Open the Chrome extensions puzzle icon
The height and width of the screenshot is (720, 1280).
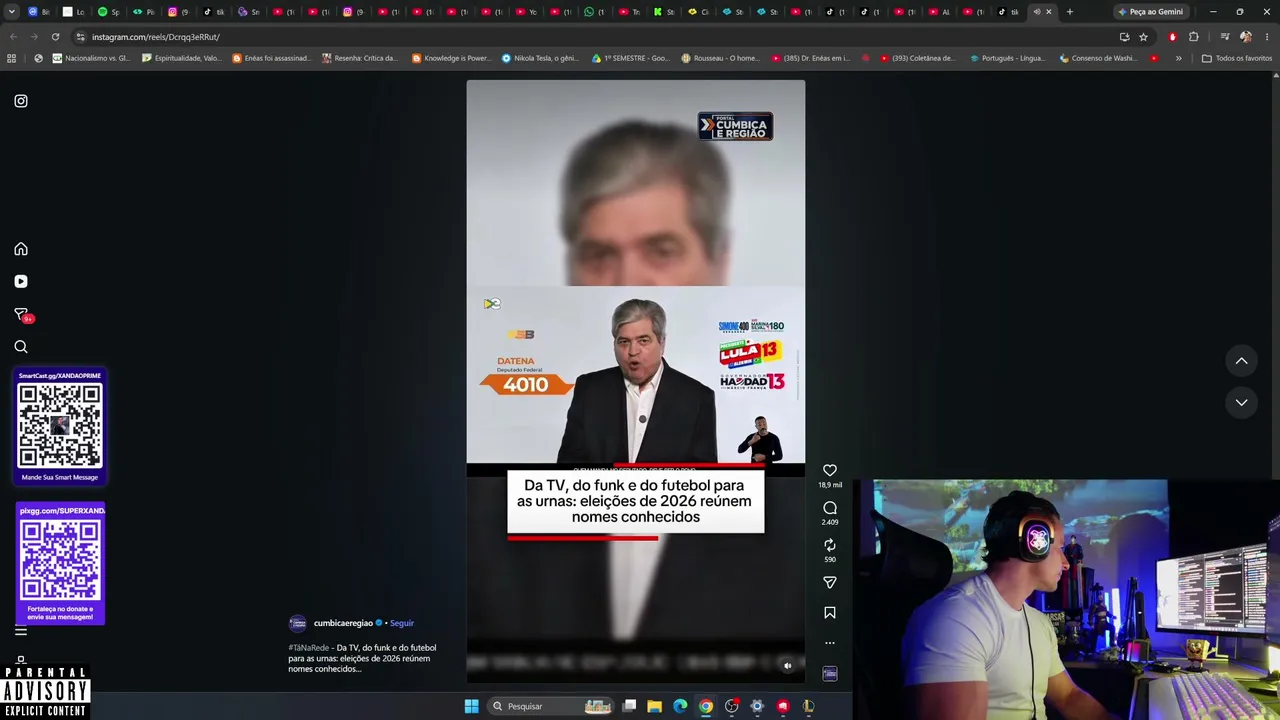1193,37
